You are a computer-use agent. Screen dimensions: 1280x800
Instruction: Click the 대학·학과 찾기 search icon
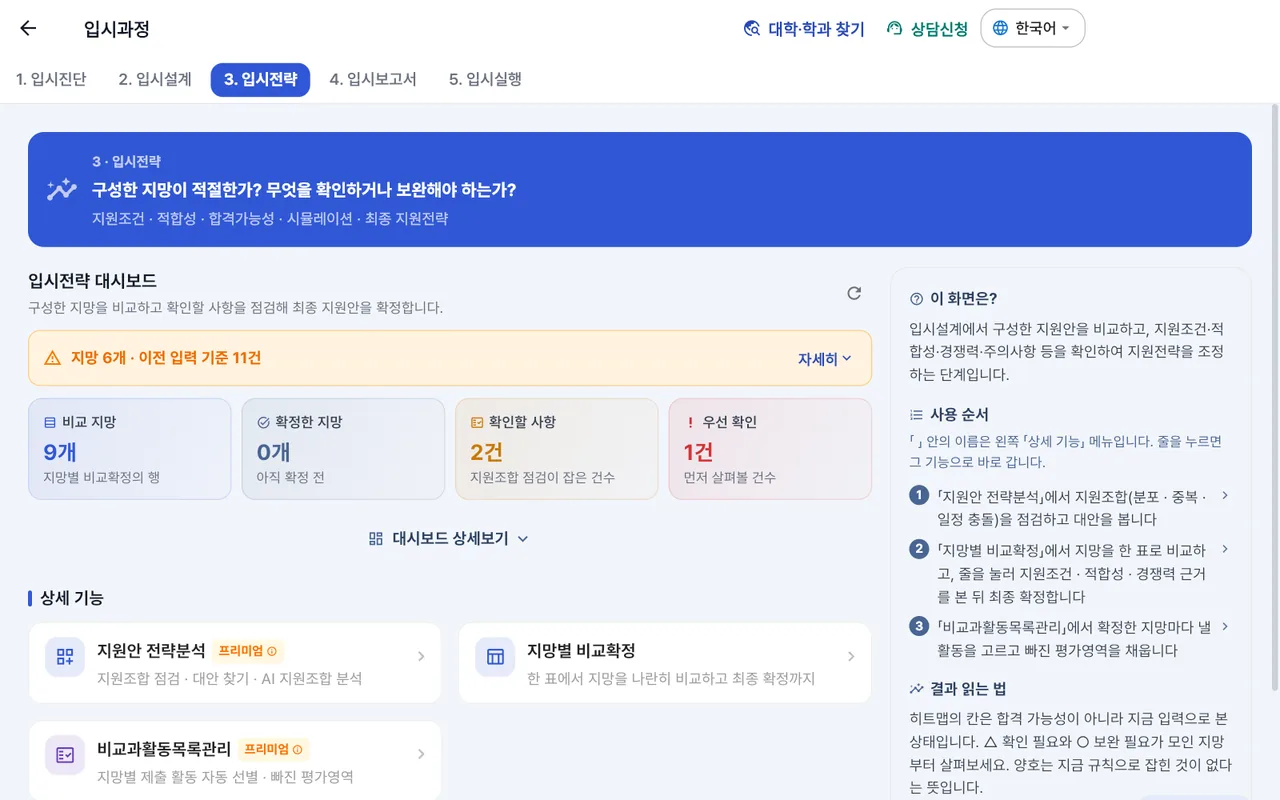(752, 29)
